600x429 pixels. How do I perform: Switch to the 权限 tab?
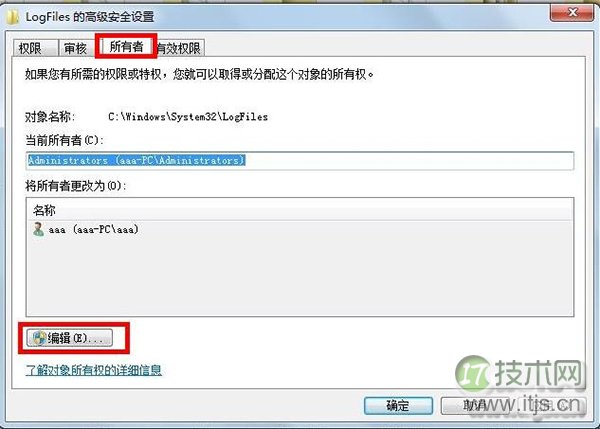click(35, 48)
